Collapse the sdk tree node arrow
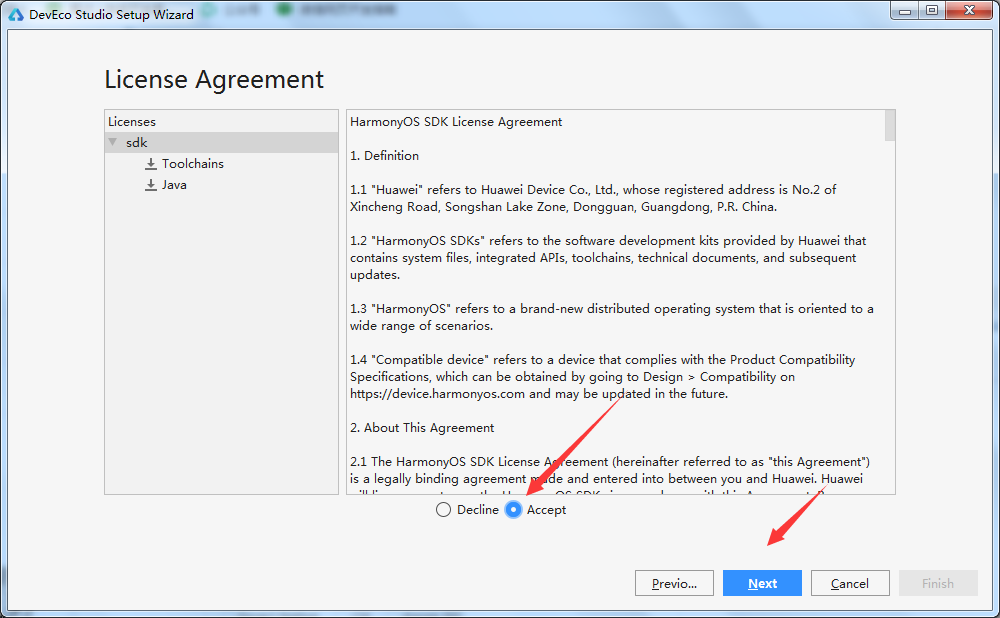Image resolution: width=1000 pixels, height=618 pixels. (113, 142)
